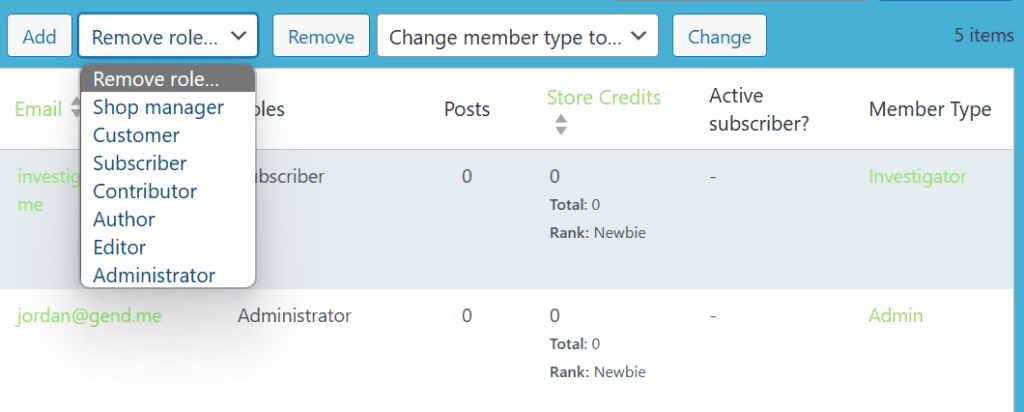The width and height of the screenshot is (1024, 412).
Task: Click the Add role button
Action: pyautogui.click(x=40, y=36)
